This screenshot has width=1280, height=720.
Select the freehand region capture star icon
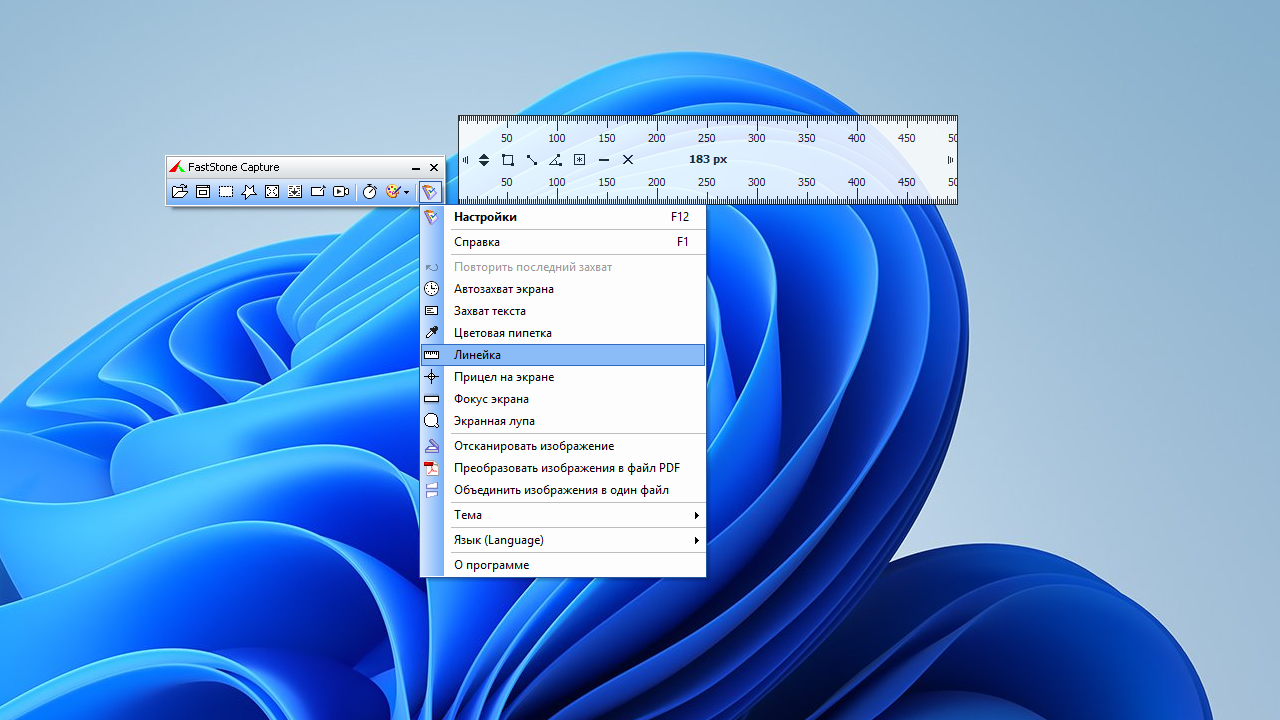[249, 192]
